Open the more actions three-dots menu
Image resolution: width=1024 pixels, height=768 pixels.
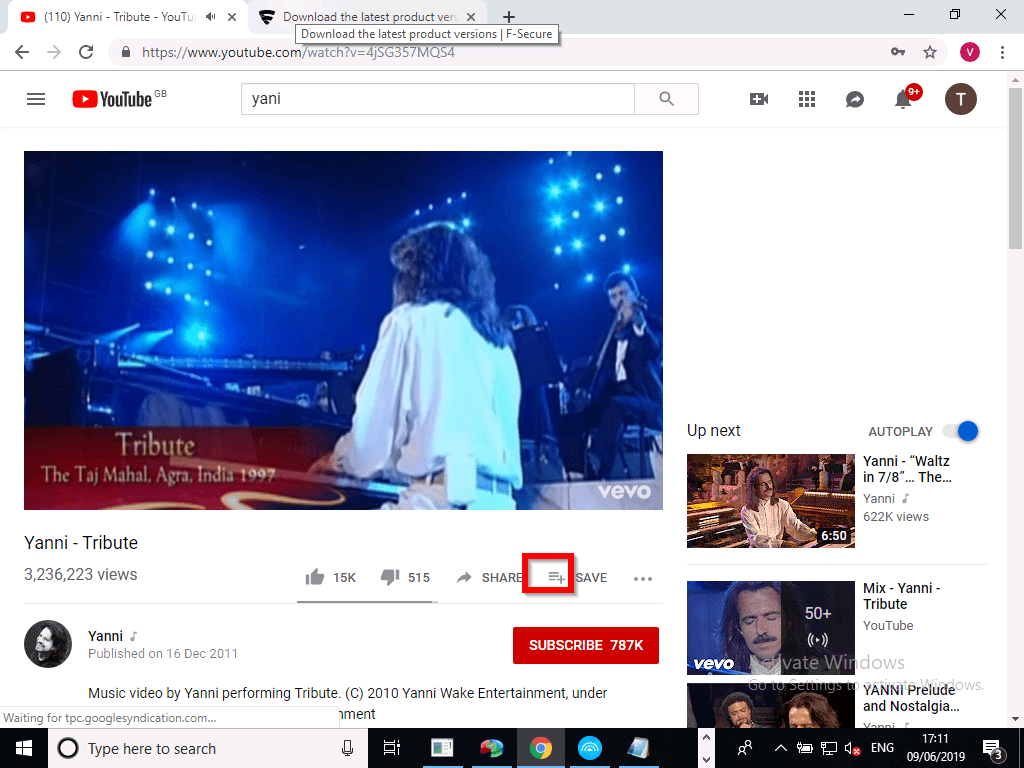coord(643,579)
